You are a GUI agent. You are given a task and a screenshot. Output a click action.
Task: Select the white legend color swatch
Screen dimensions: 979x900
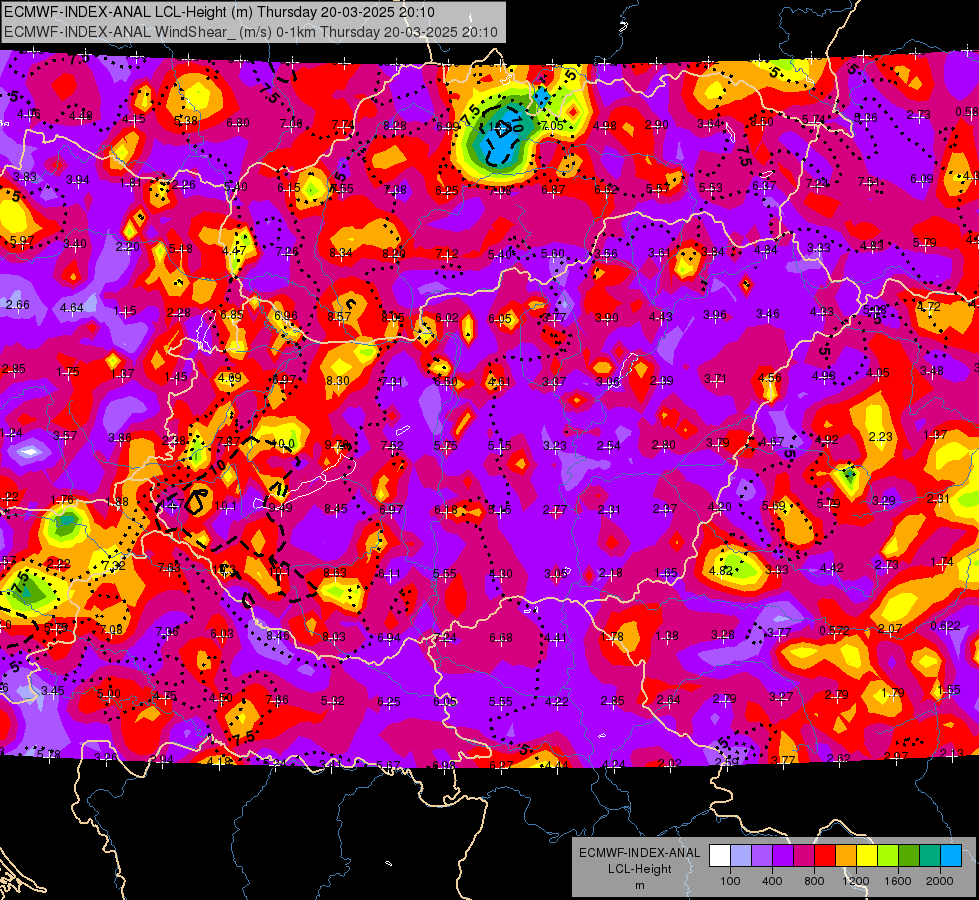click(x=719, y=856)
